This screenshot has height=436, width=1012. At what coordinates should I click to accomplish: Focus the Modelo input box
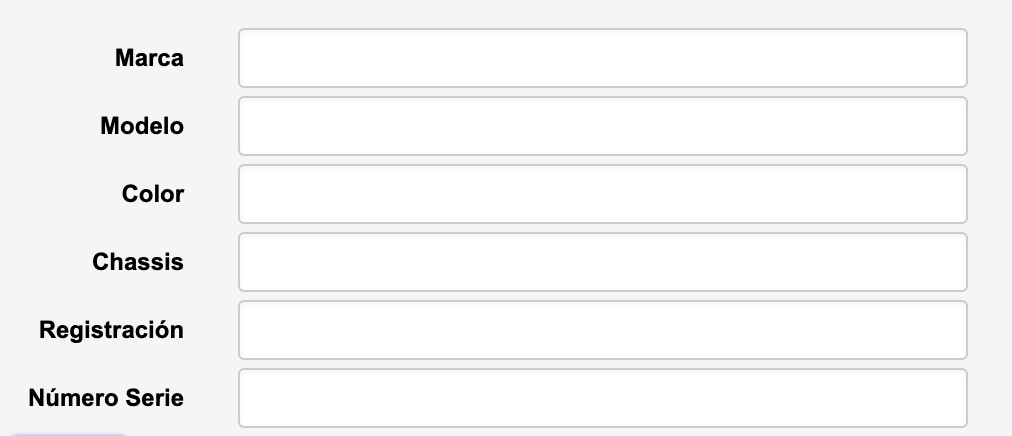pyautogui.click(x=602, y=126)
